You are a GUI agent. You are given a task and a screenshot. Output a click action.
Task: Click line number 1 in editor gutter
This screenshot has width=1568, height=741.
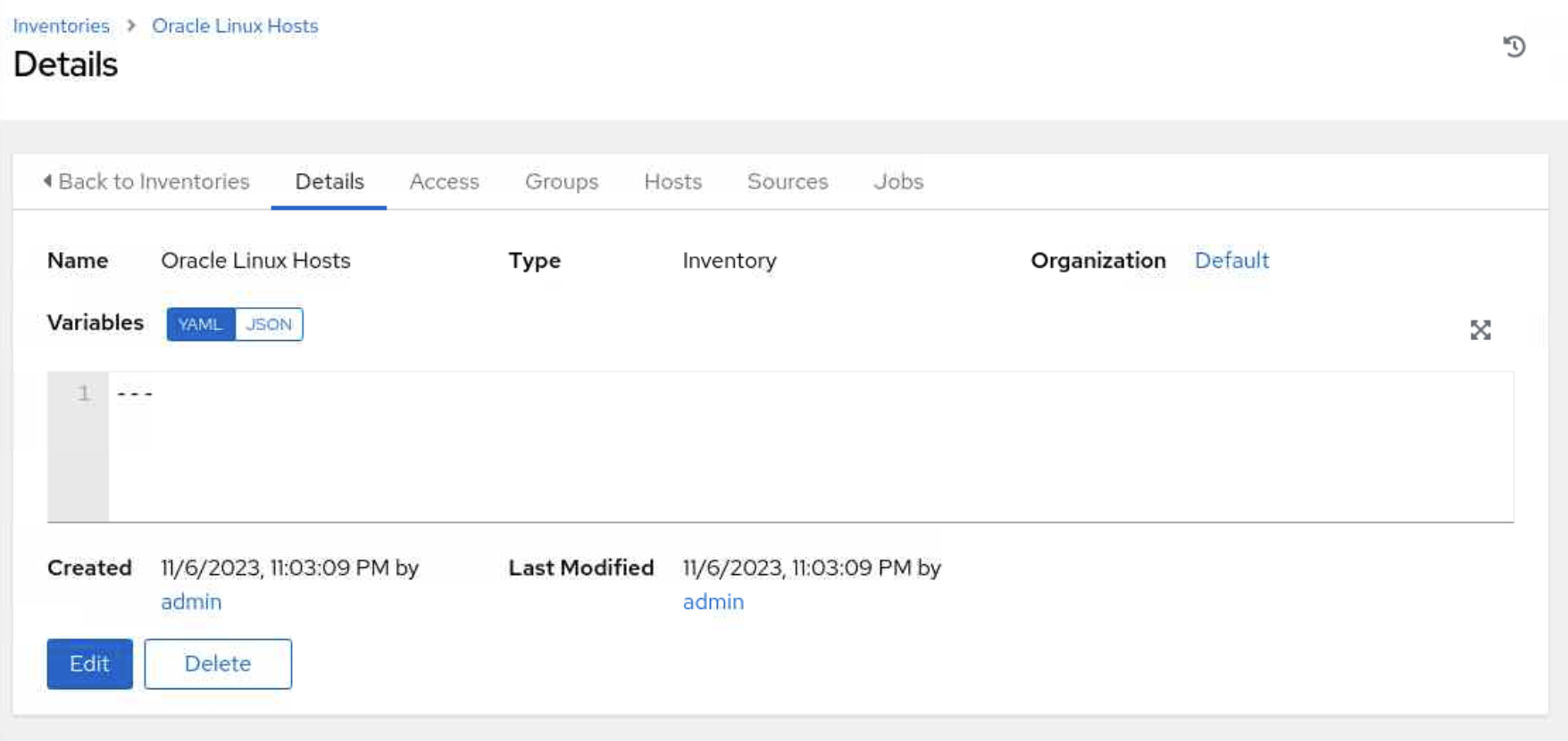pyautogui.click(x=83, y=393)
